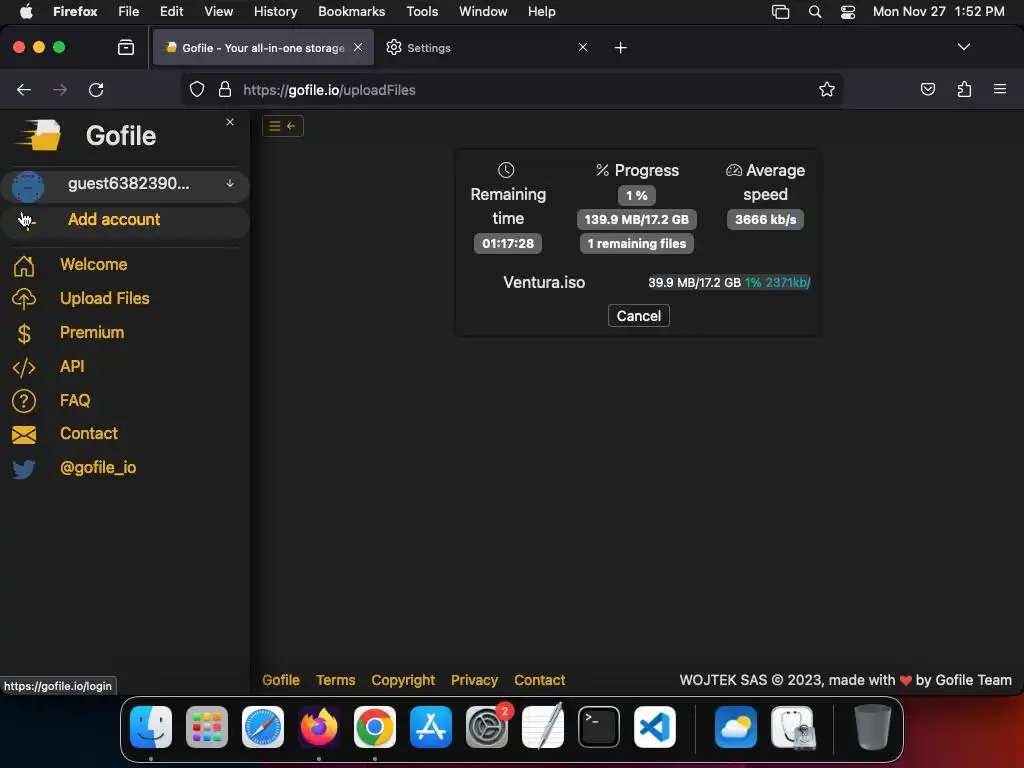The width and height of the screenshot is (1024, 768).
Task: Click the average speed gauge icon
Action: [x=734, y=170]
